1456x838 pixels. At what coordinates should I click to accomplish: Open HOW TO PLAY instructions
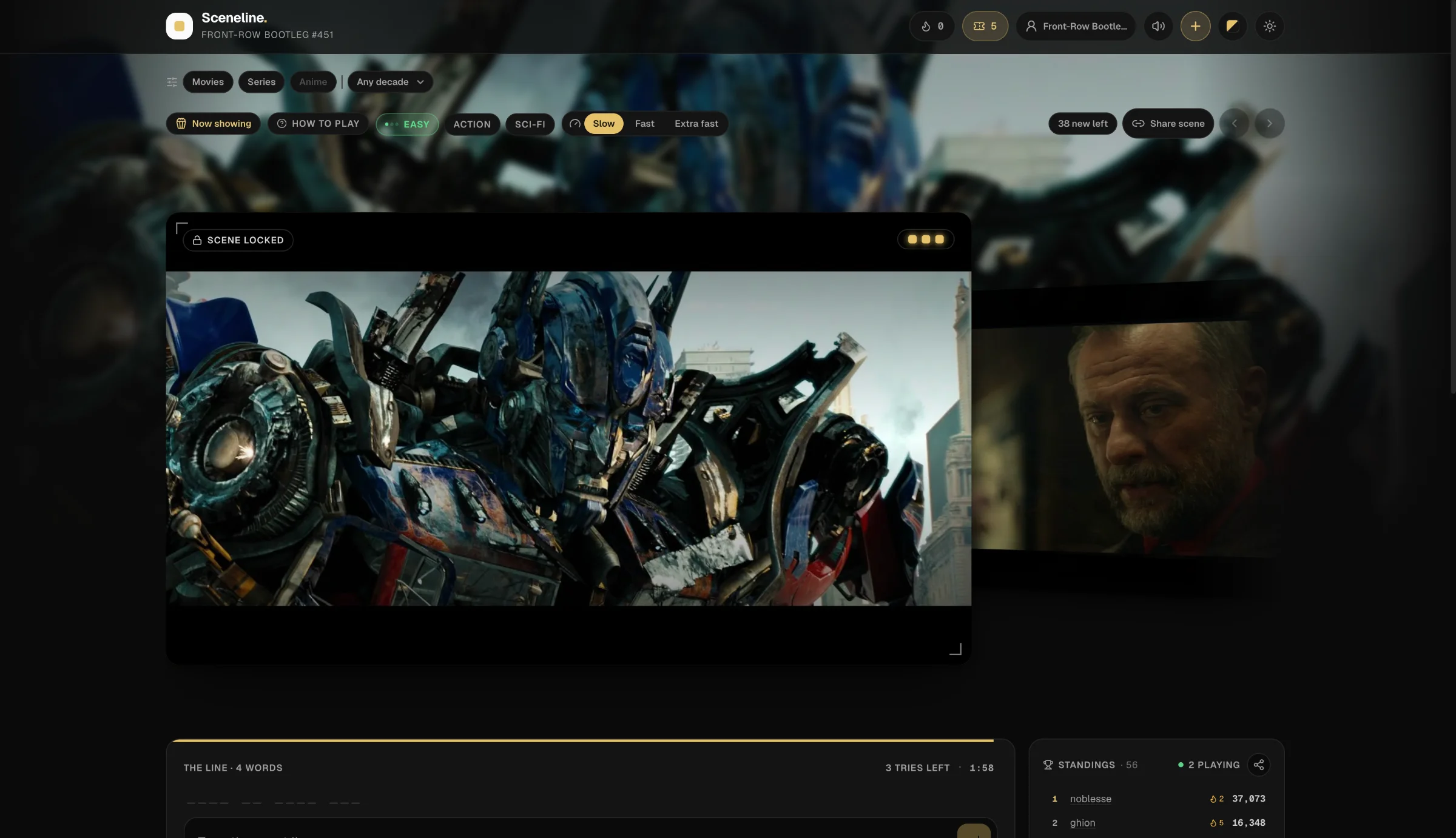[318, 124]
